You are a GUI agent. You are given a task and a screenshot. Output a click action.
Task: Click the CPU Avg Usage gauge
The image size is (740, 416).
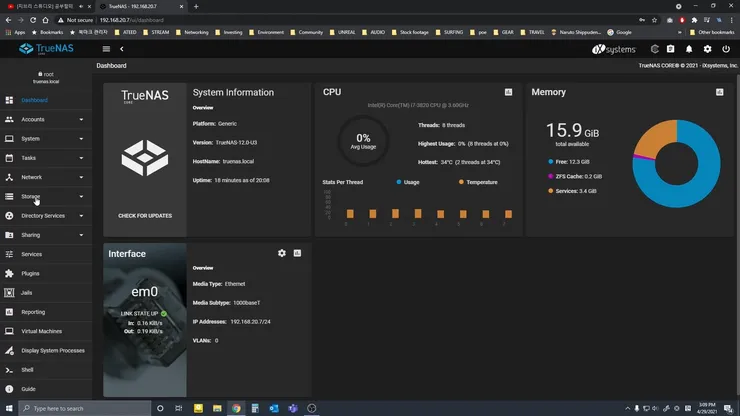click(363, 141)
